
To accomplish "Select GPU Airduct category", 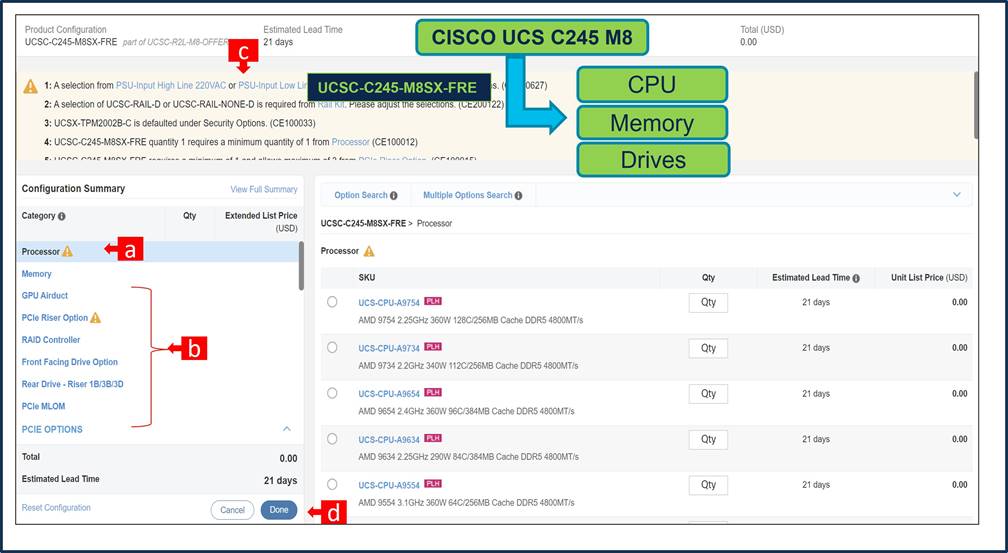I will pyautogui.click(x=45, y=296).
